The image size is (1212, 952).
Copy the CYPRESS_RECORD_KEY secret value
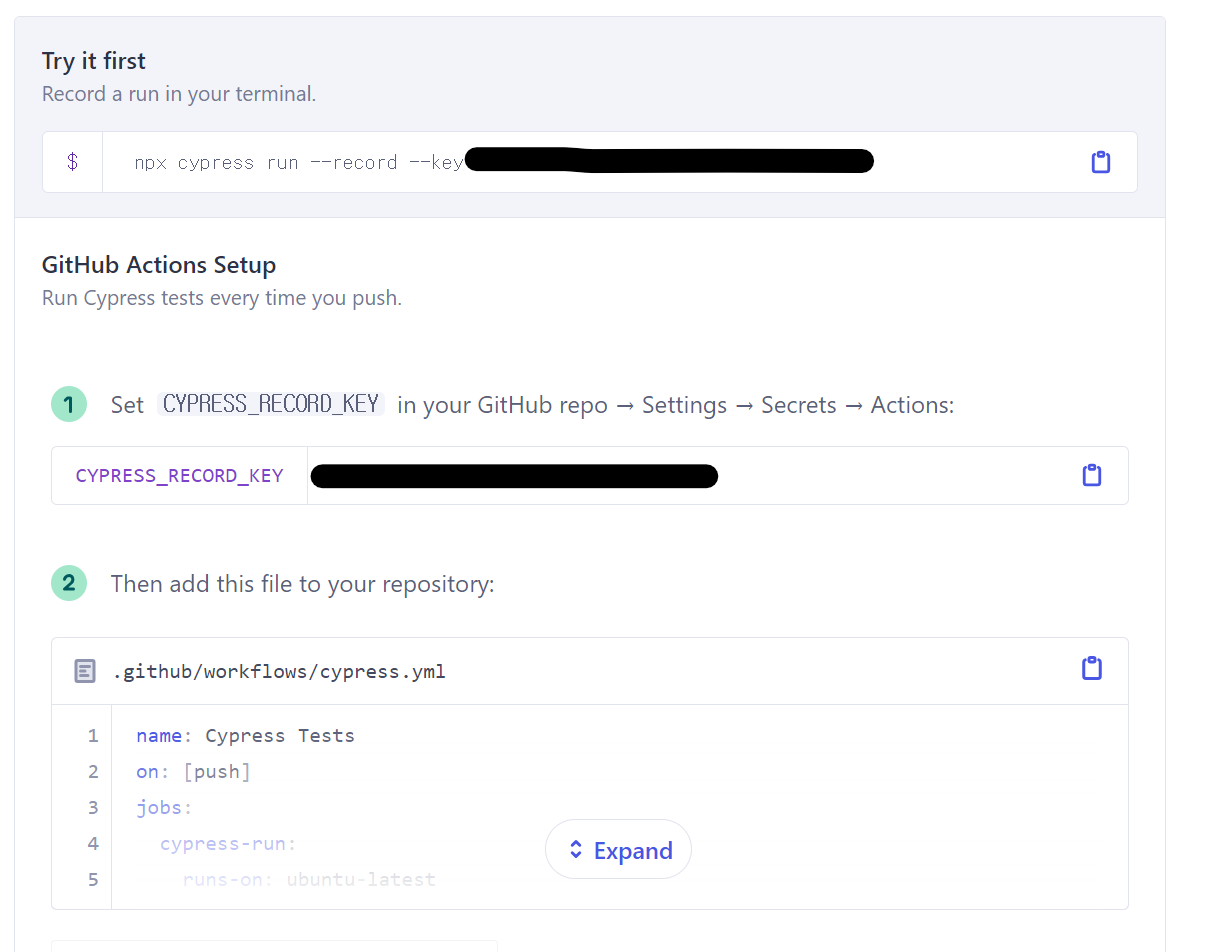point(1092,475)
